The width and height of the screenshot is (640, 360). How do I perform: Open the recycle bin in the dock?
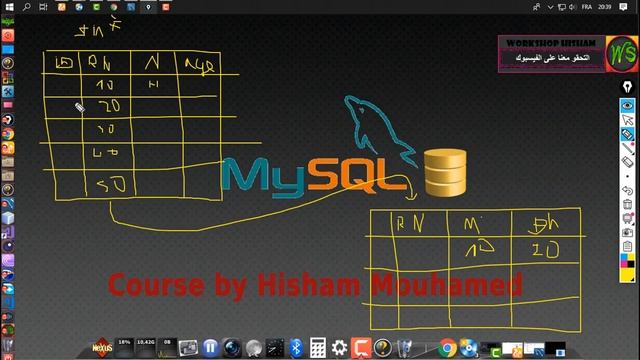click(404, 349)
